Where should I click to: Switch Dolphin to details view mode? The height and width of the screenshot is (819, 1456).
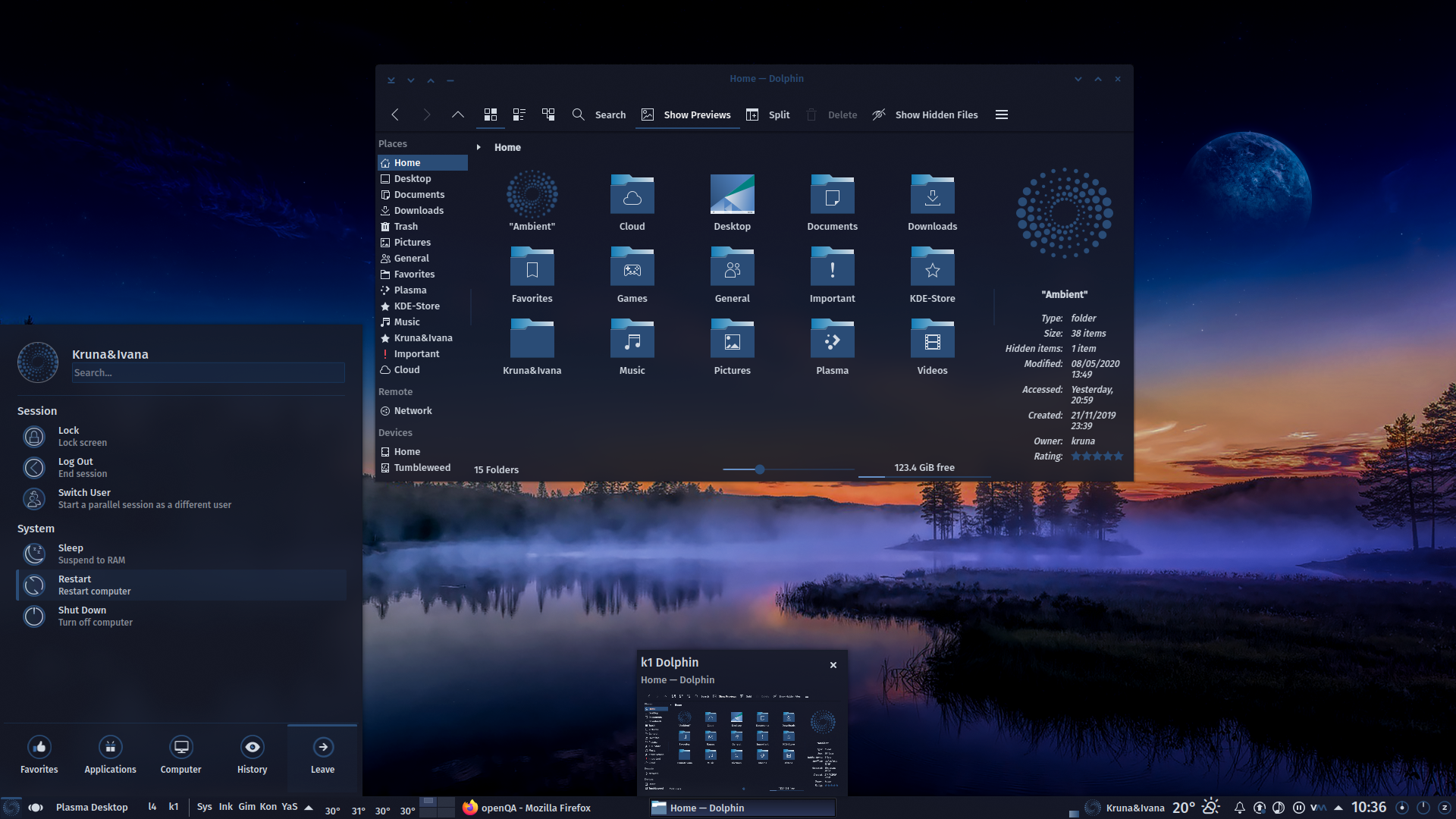coord(519,115)
